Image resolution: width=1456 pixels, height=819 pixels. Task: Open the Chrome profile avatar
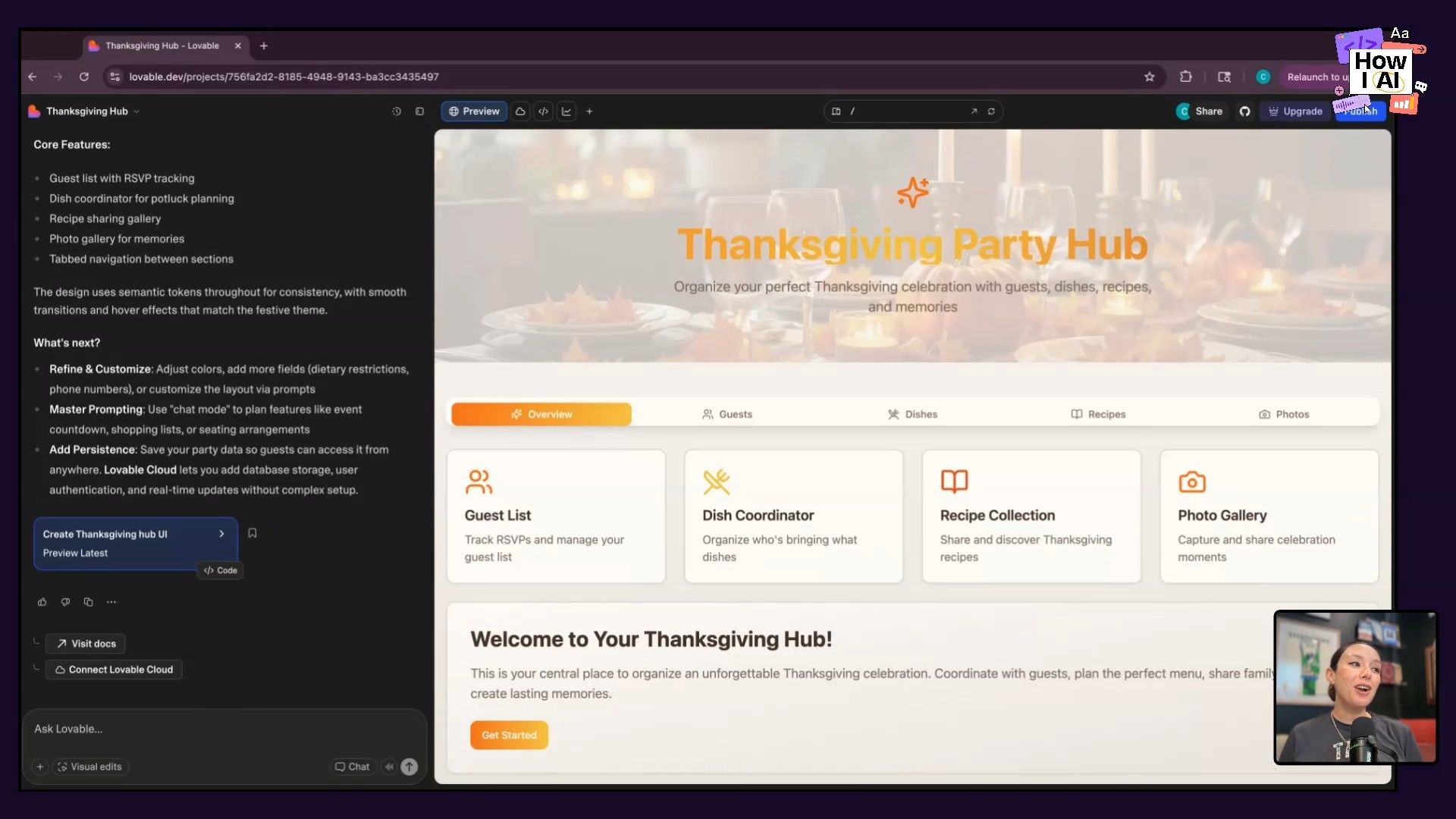[x=1263, y=77]
